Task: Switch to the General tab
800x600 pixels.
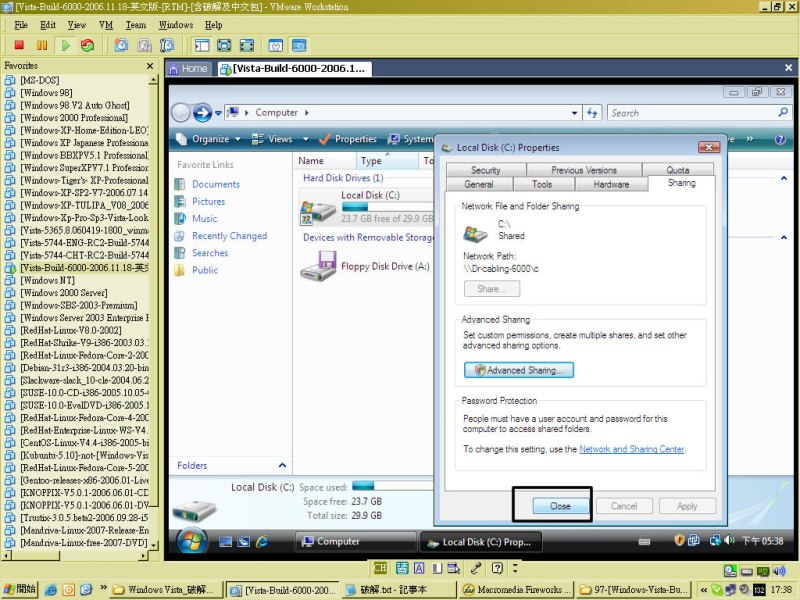Action: tap(479, 184)
